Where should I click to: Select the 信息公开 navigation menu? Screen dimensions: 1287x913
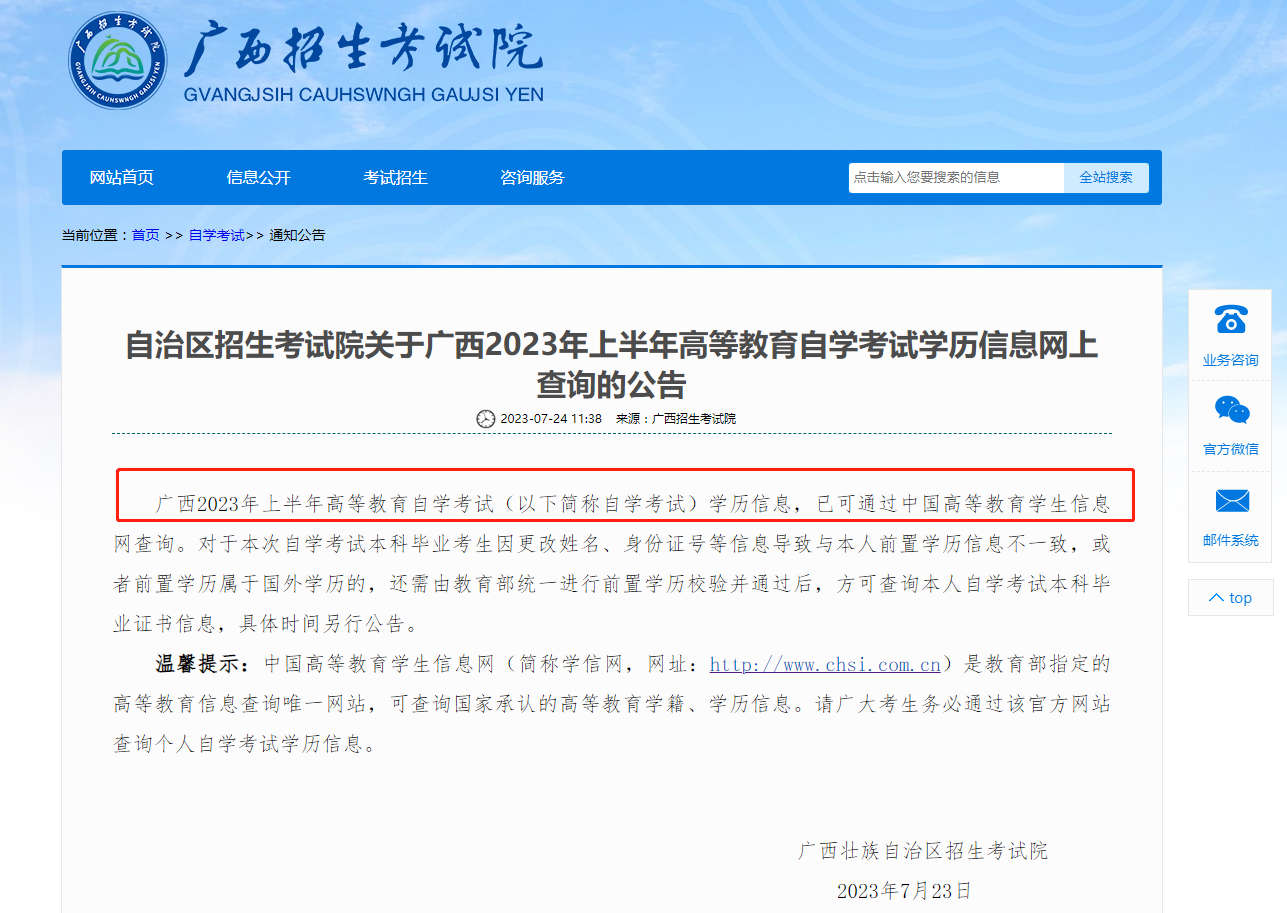(x=259, y=177)
